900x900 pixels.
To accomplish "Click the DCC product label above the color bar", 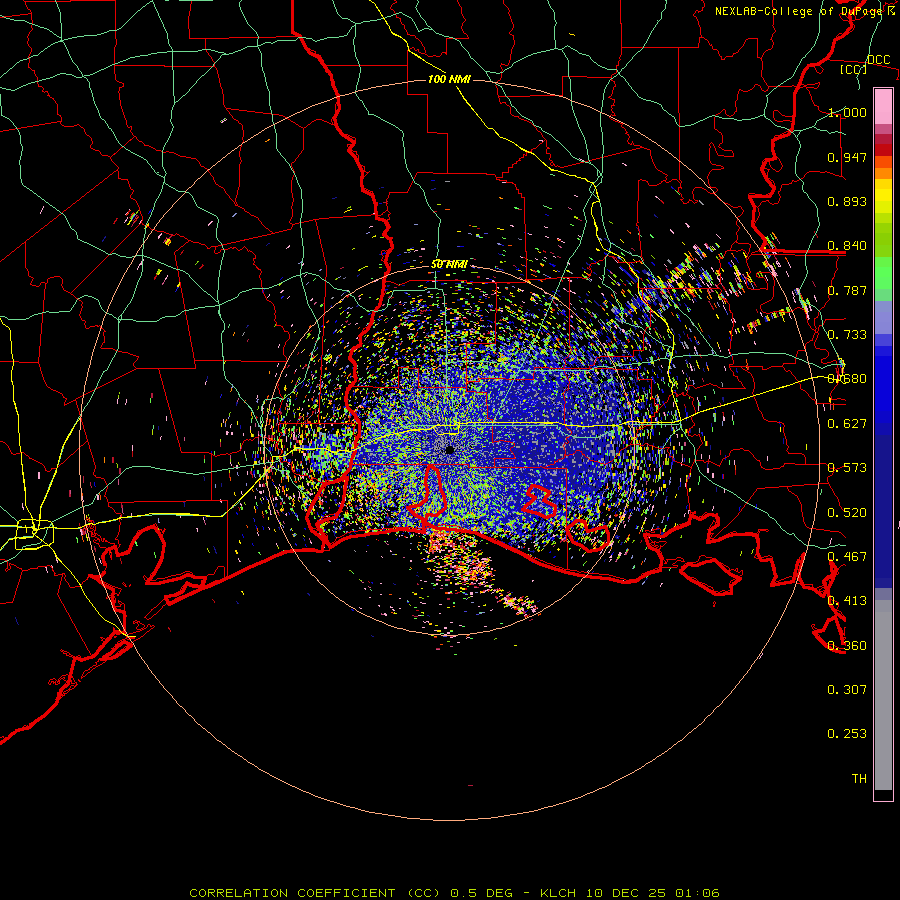I will point(878,60).
